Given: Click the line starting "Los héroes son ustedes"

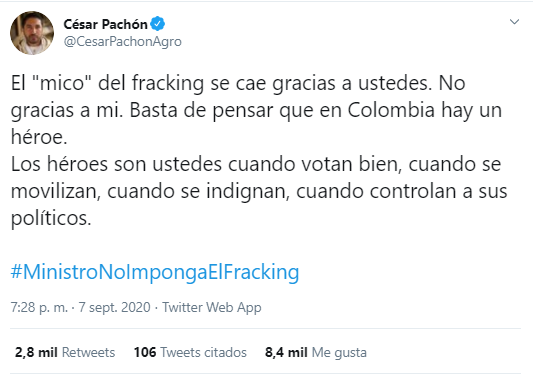Looking at the screenshot, I should [256, 165].
